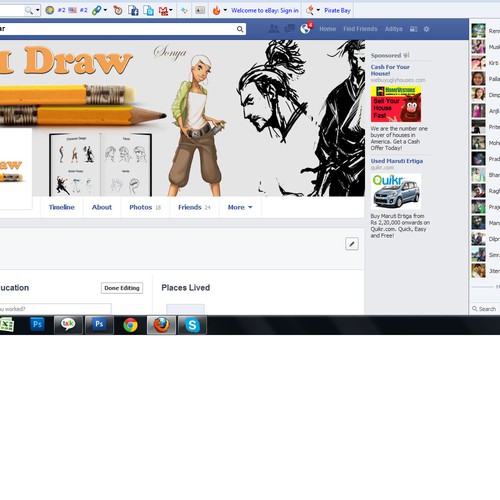The width and height of the screenshot is (500, 500).
Task: Open notifications globe with red badge
Action: pyautogui.click(x=305, y=29)
